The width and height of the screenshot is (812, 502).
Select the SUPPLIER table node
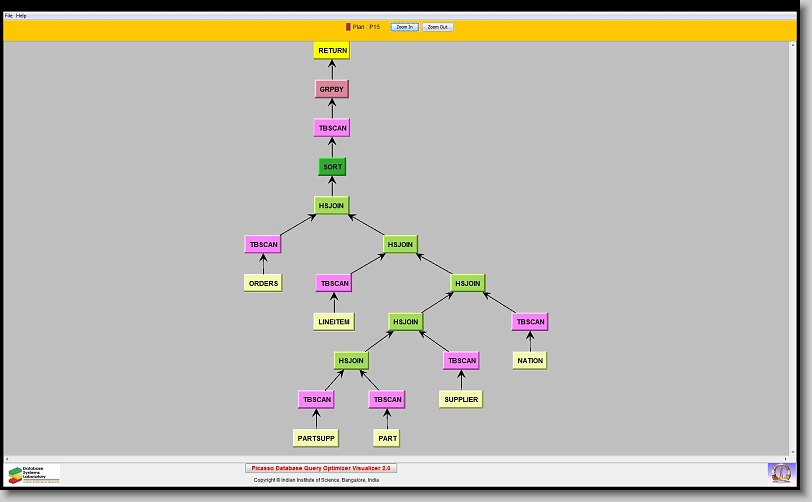coord(460,399)
